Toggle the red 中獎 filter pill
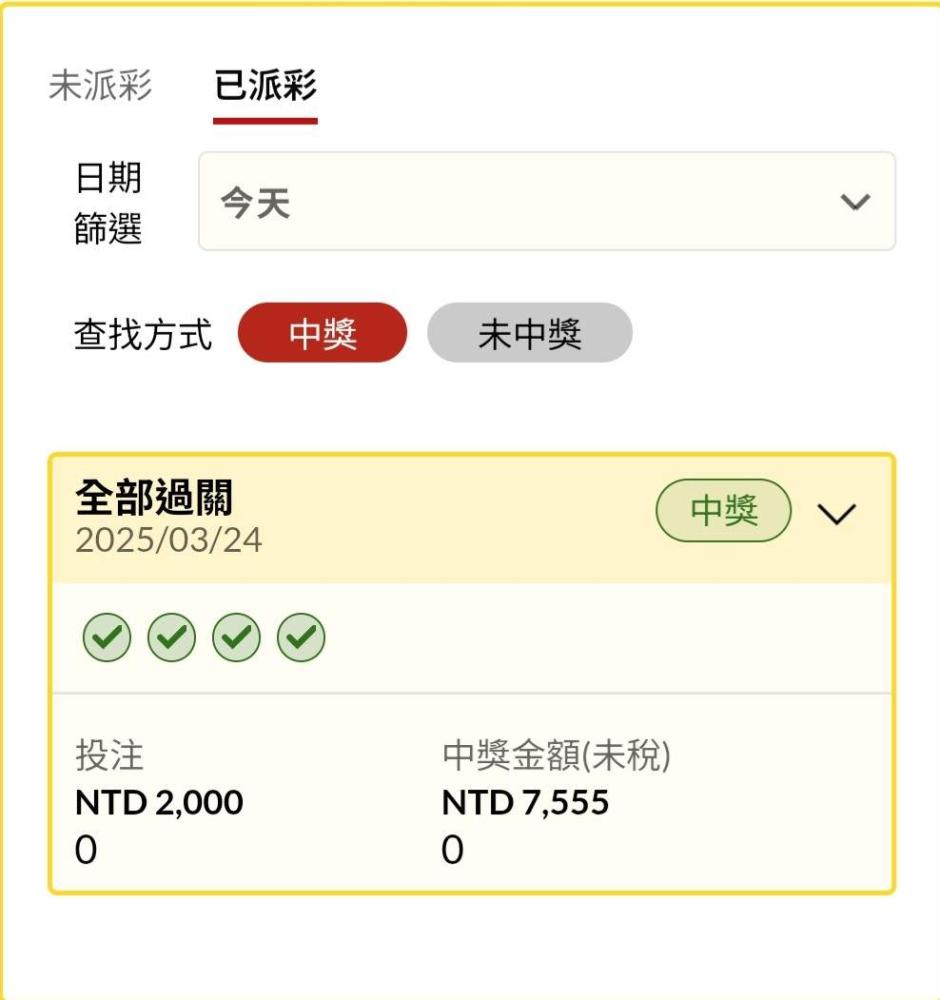 point(322,333)
